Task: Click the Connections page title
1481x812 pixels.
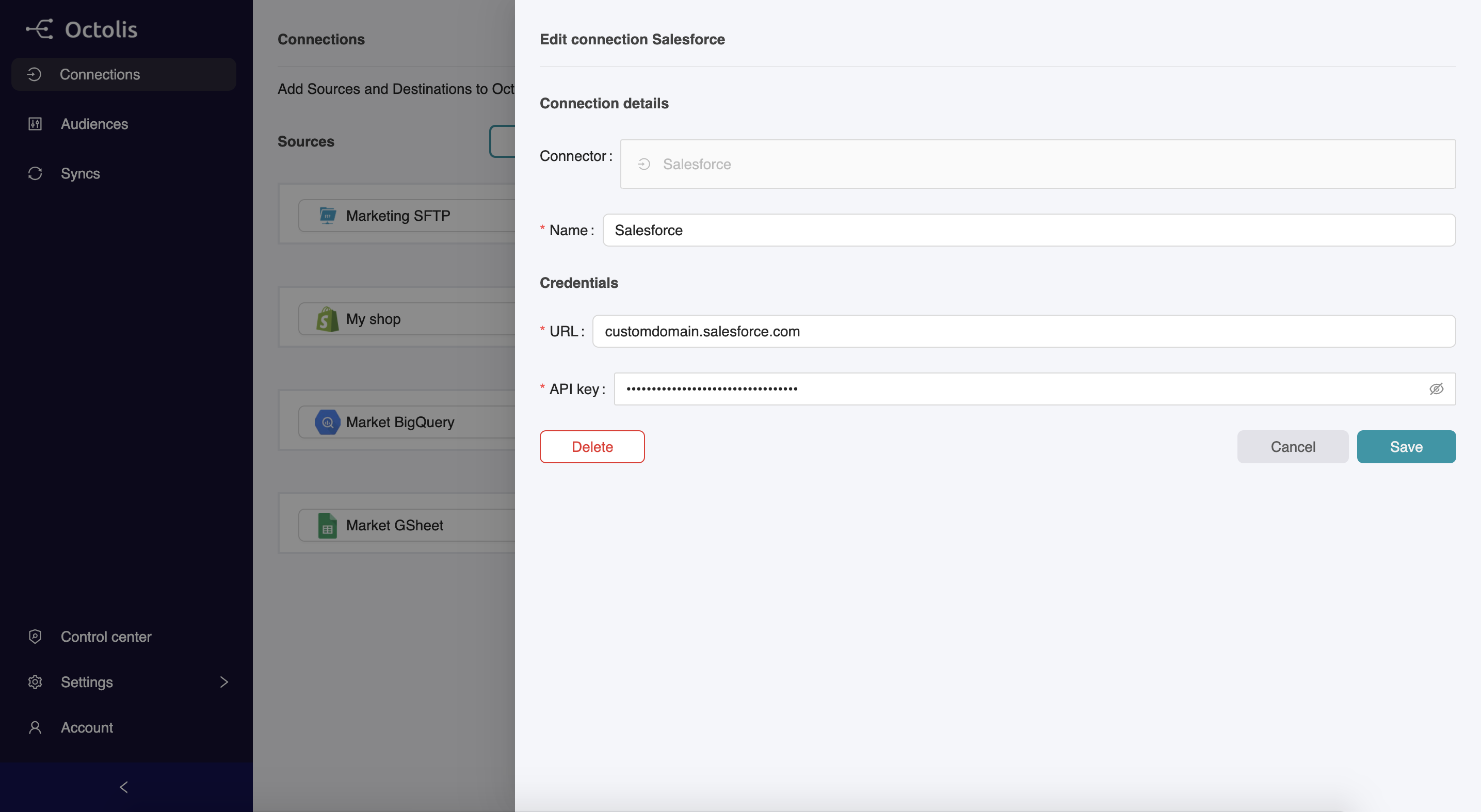Action: (x=321, y=39)
